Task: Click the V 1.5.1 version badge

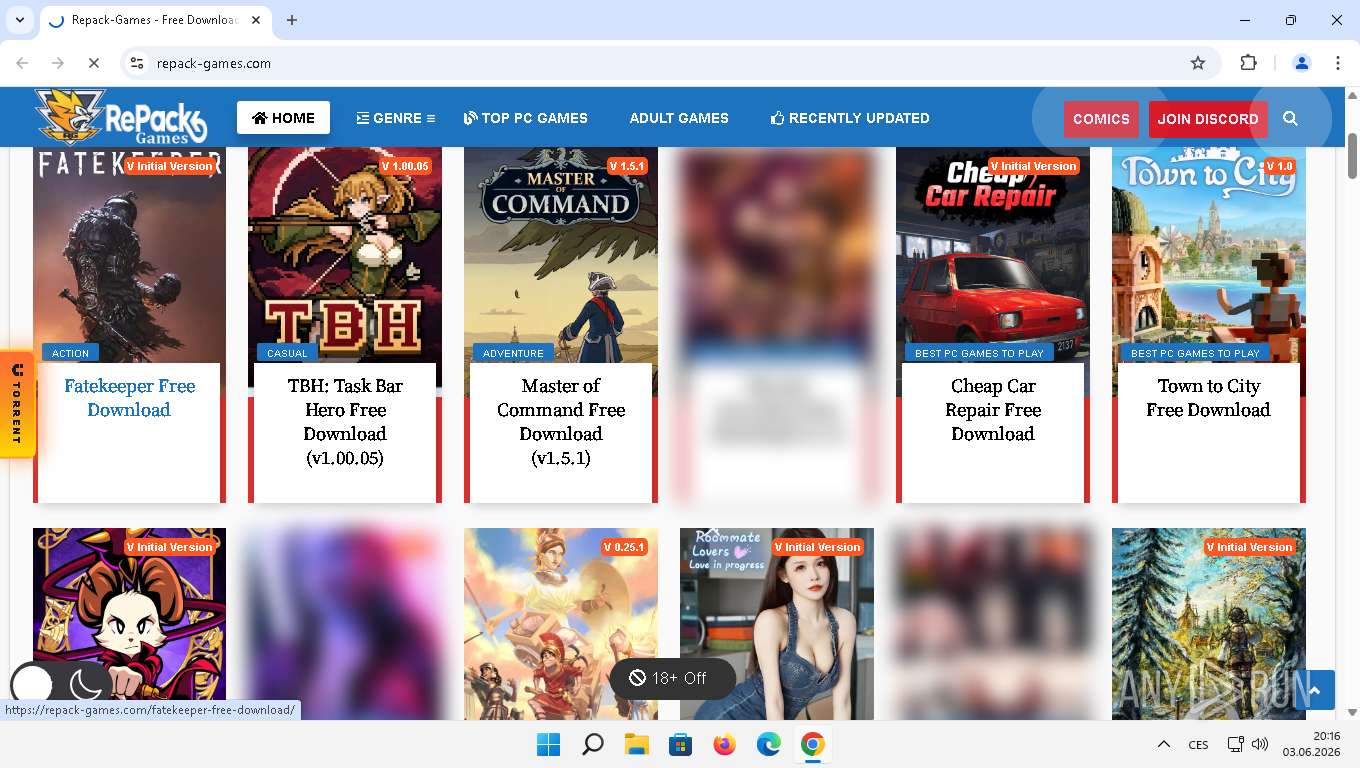Action: [x=628, y=166]
